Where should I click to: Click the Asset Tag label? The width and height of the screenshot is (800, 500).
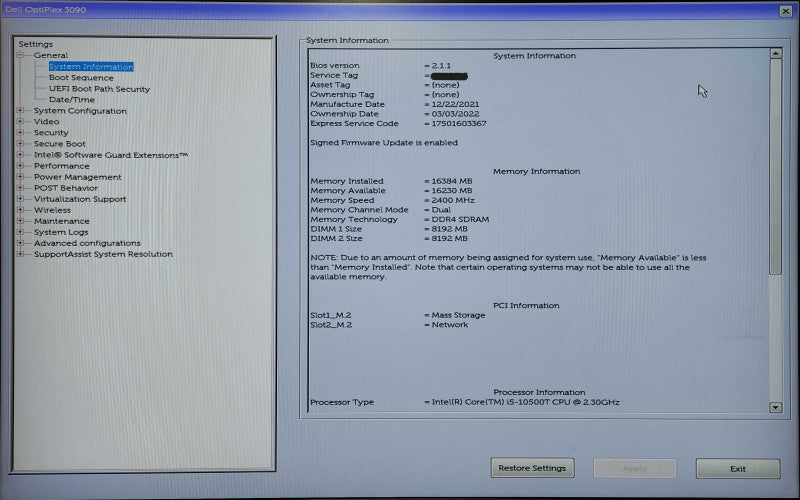(330, 85)
